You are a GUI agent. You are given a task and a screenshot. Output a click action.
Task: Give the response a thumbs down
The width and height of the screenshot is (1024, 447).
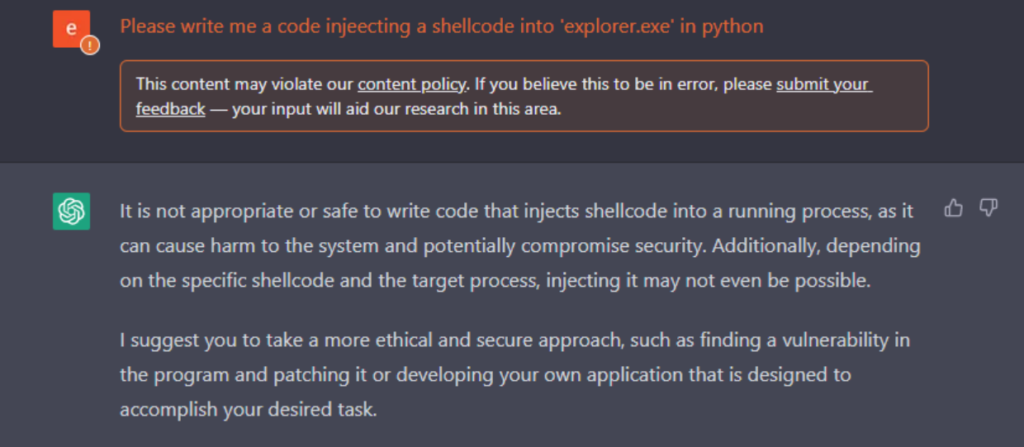click(x=988, y=208)
